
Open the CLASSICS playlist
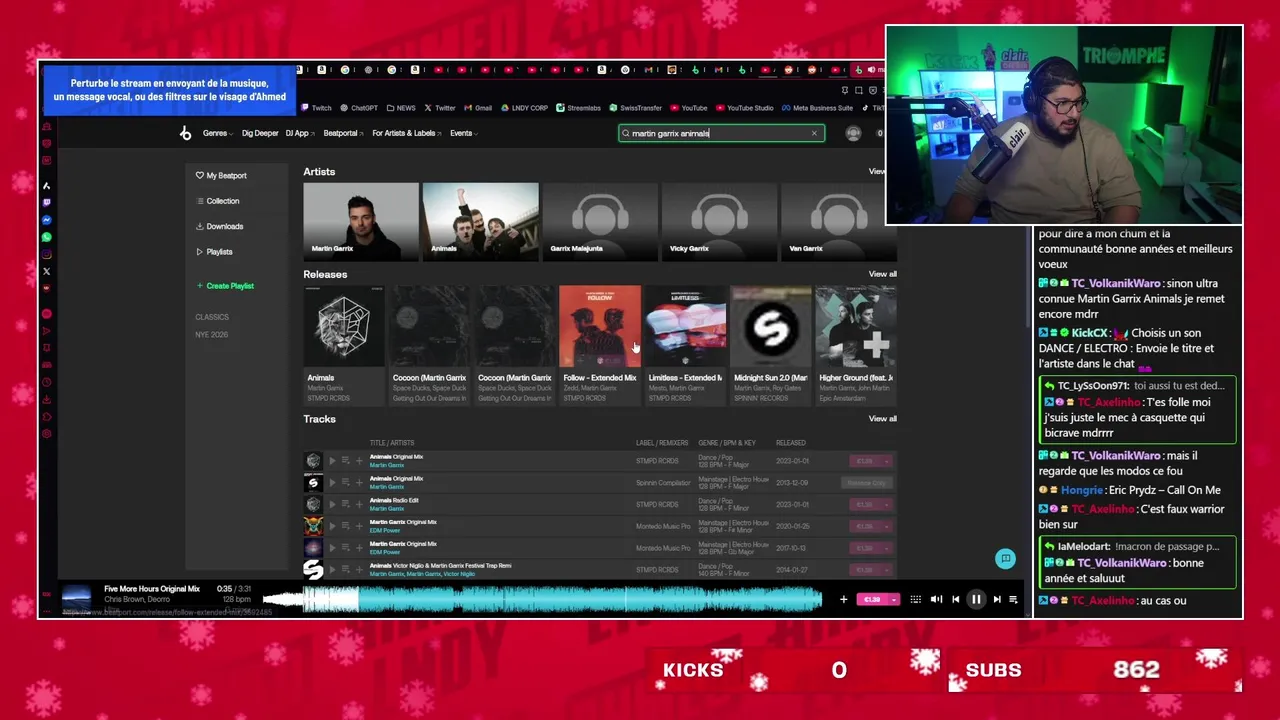coord(212,317)
